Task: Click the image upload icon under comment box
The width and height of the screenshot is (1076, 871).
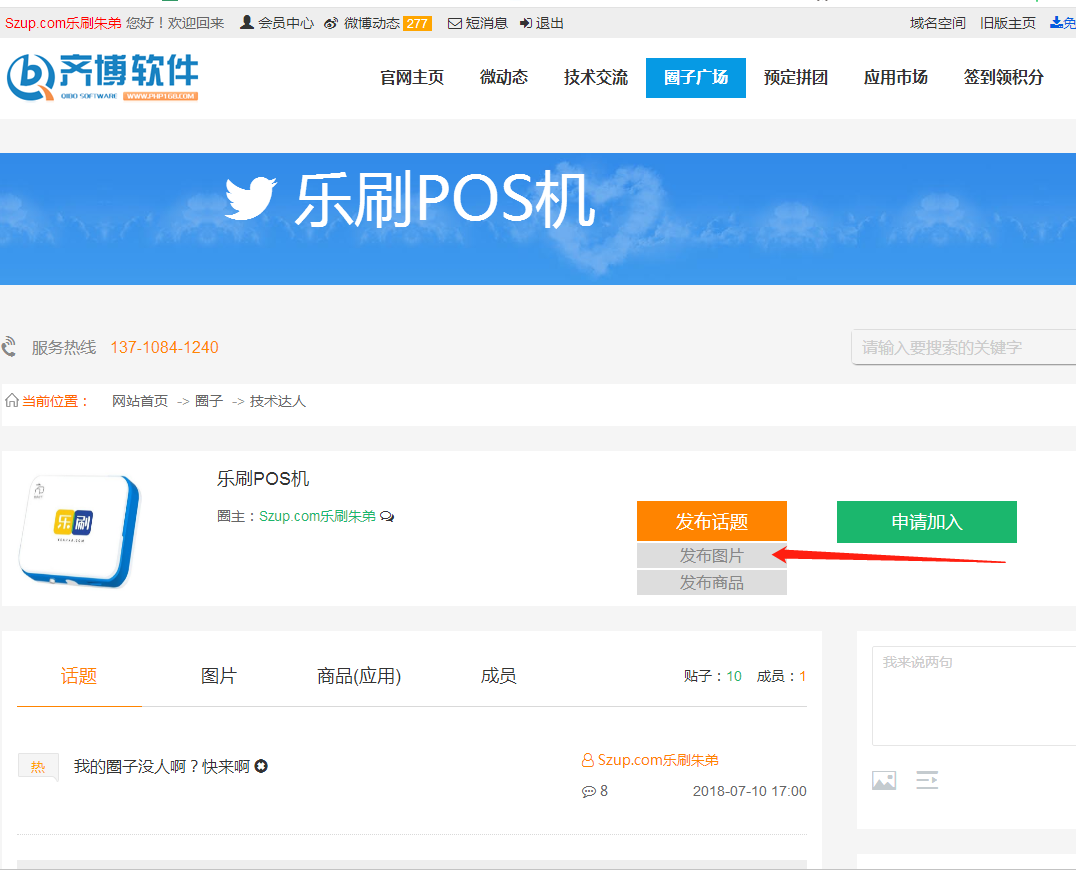Action: (x=884, y=780)
